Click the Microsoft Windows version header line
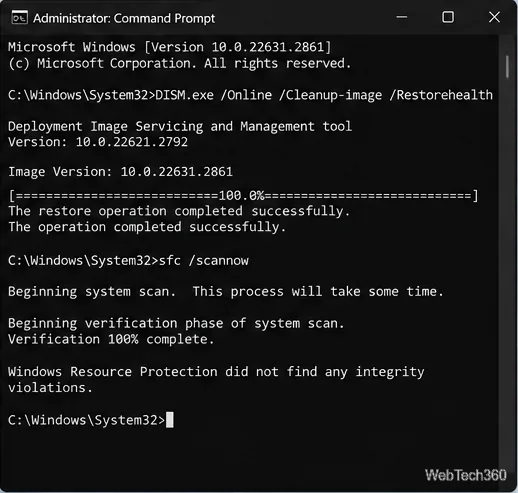Viewport: 518px width, 493px height. [169, 47]
